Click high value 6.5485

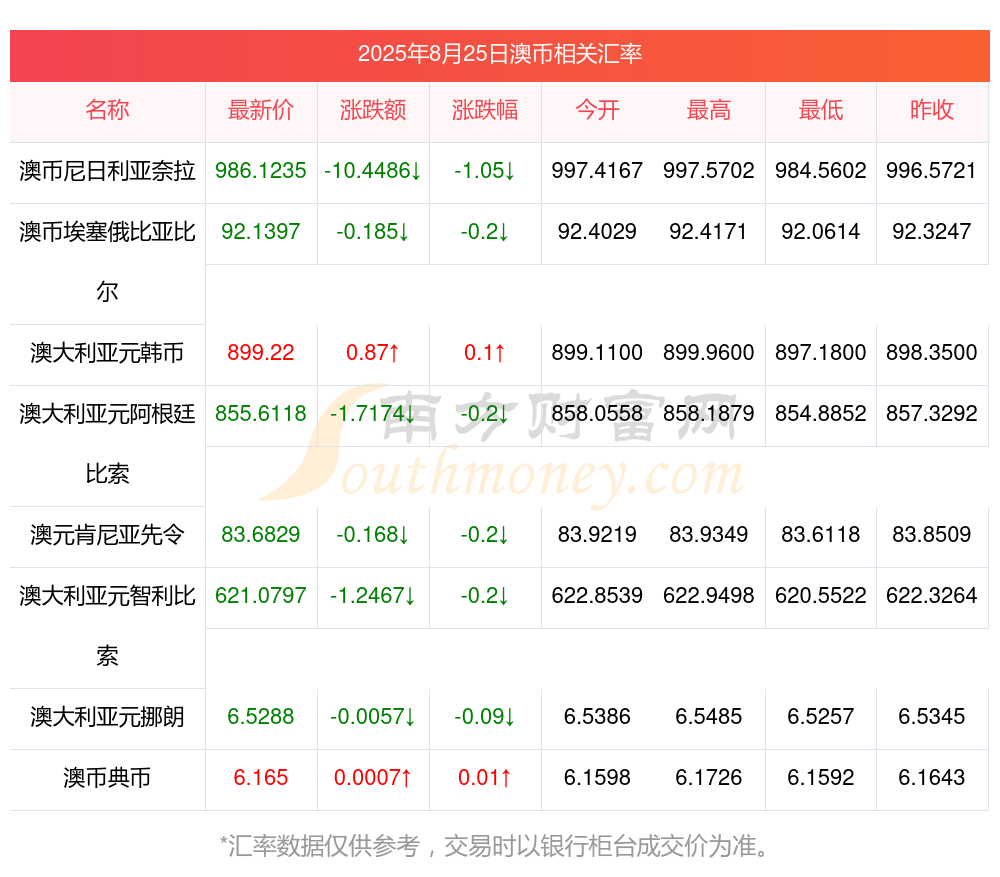[709, 717]
